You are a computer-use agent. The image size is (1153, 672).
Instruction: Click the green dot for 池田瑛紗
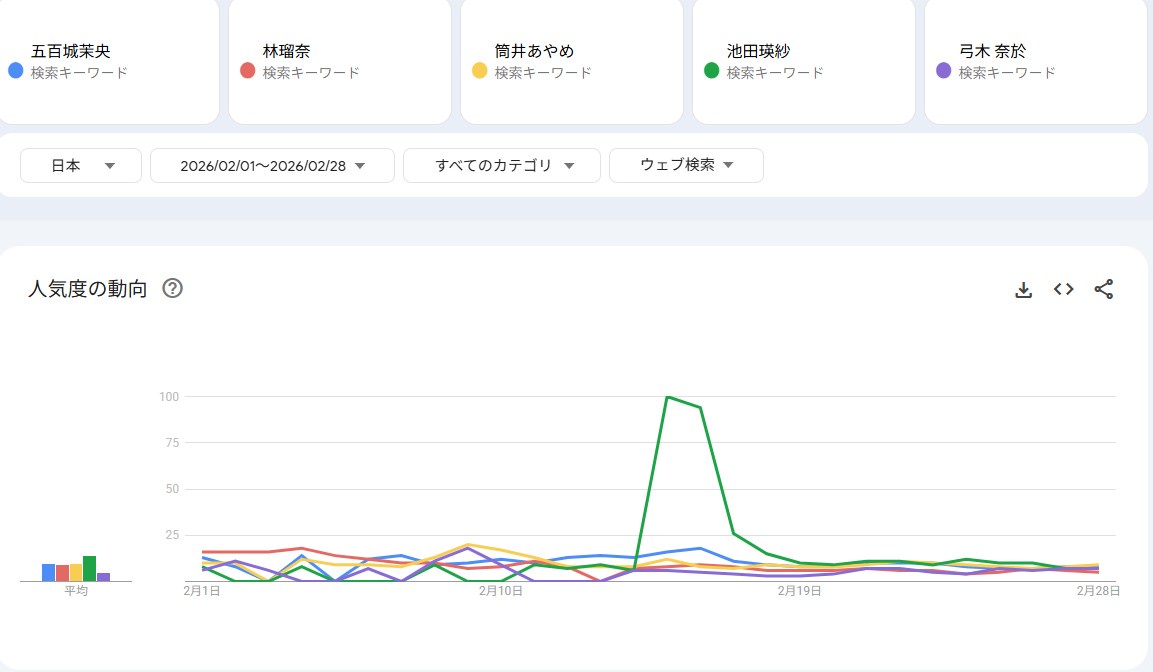pyautogui.click(x=711, y=71)
